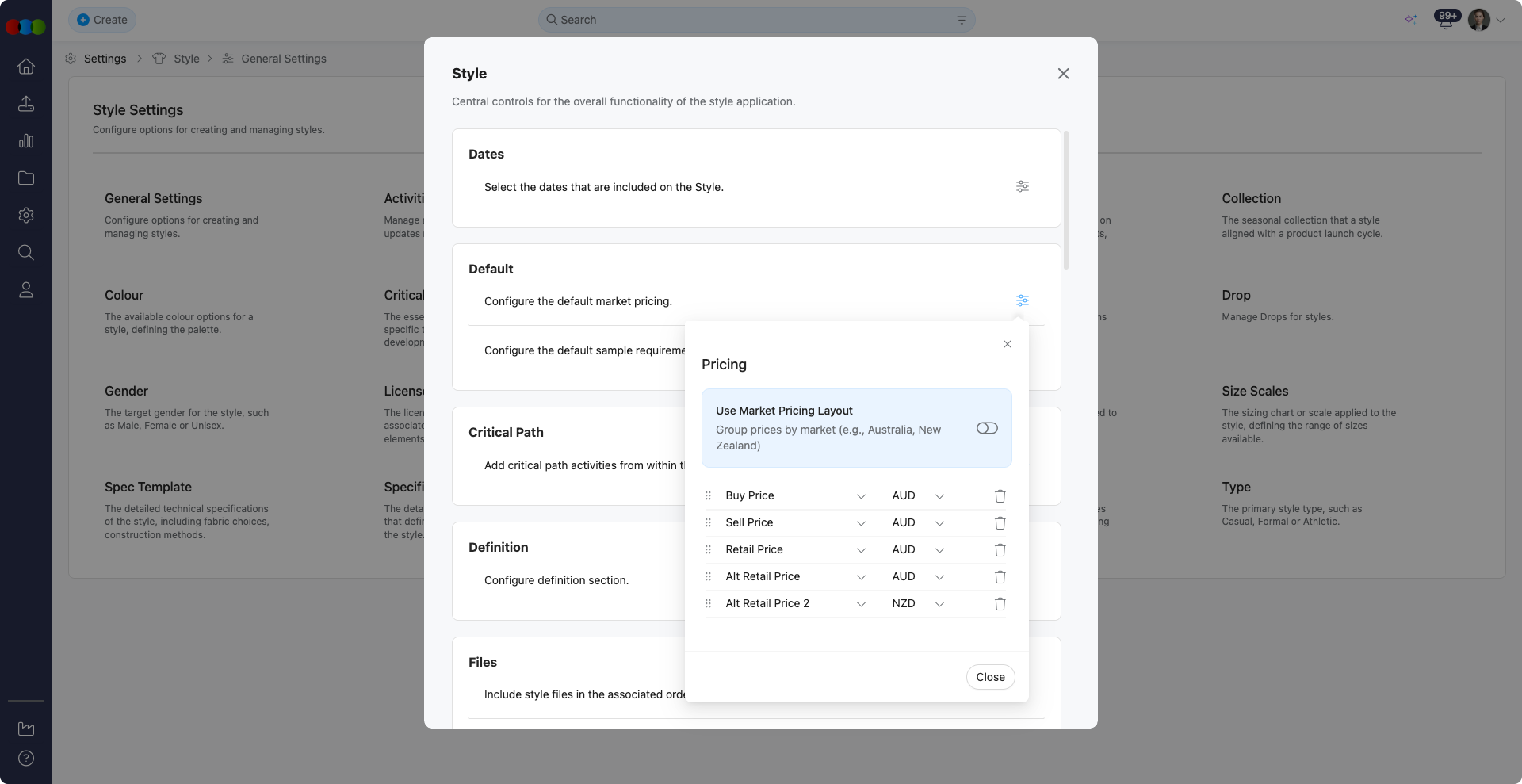Viewport: 1522px width, 784px height.
Task: Open the Help question-mark icon at sidebar bottom
Action: point(26,759)
